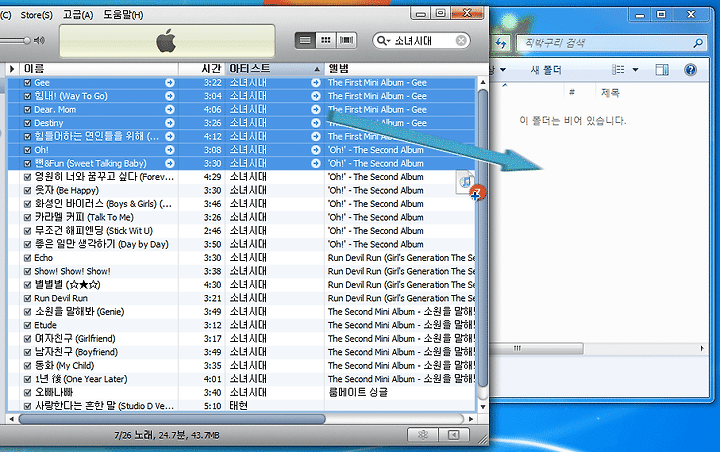Sort by the 시간 column header
720x452 pixels.
202,69
